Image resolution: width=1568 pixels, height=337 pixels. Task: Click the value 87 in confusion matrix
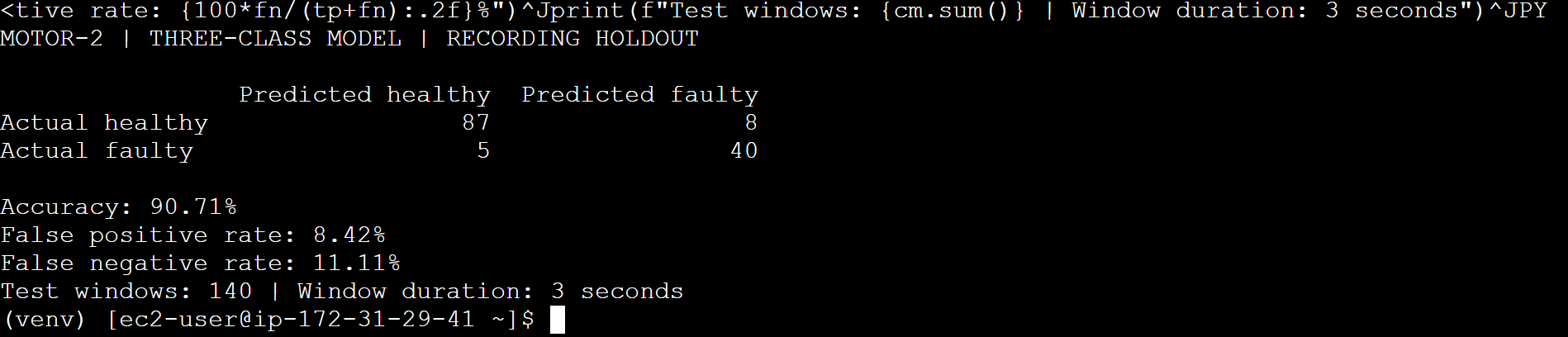(x=476, y=122)
